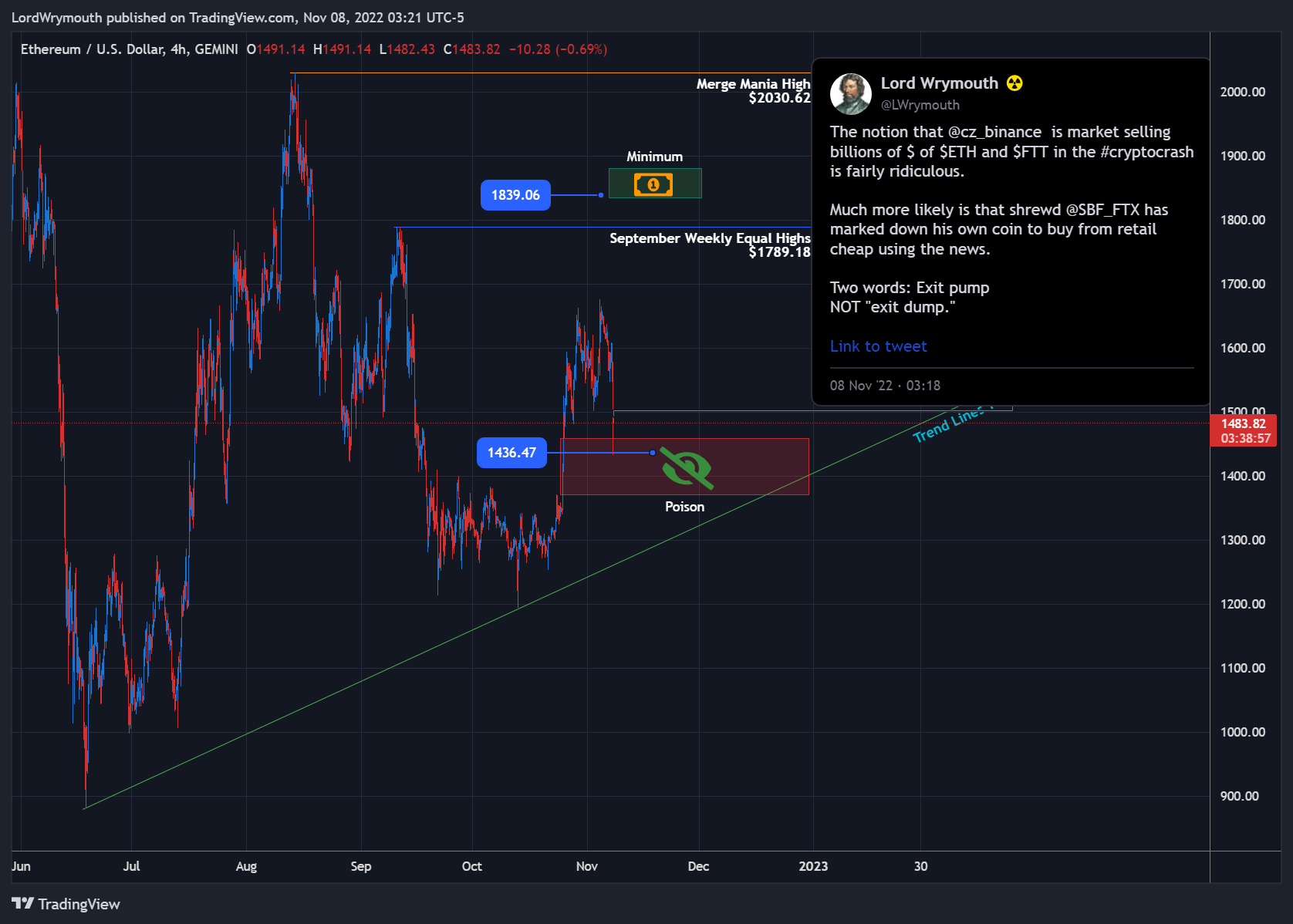Click the Ethereum / U.S. Dollar symbol title
Screen dimensions: 1293x924
point(129,49)
